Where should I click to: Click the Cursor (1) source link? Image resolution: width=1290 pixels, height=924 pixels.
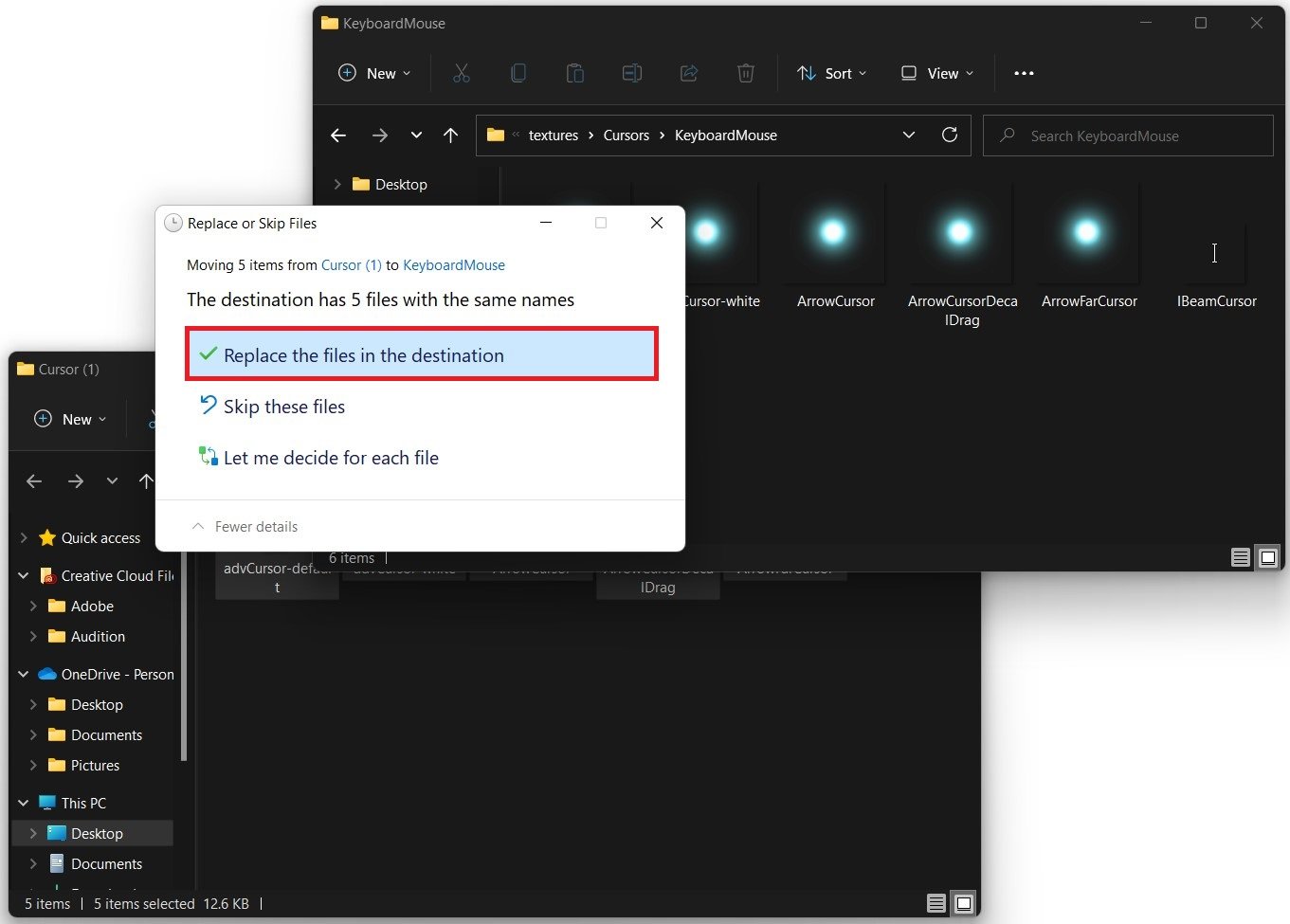(x=351, y=265)
